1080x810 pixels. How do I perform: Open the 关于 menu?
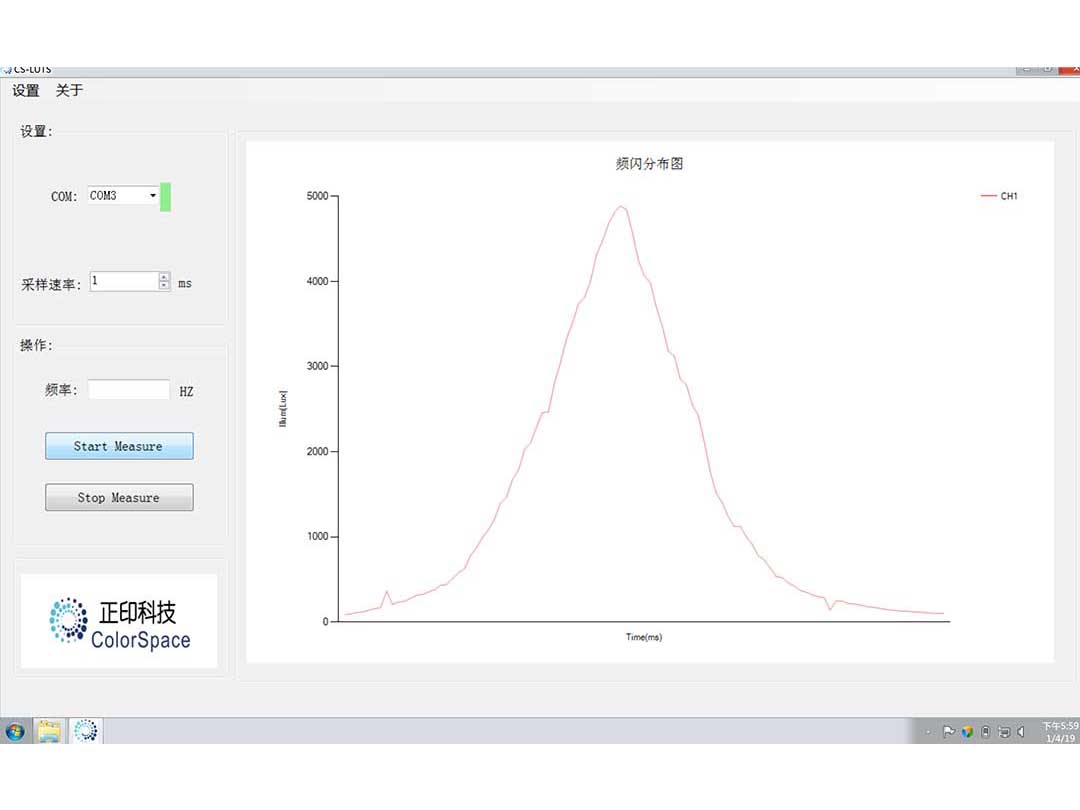click(69, 91)
